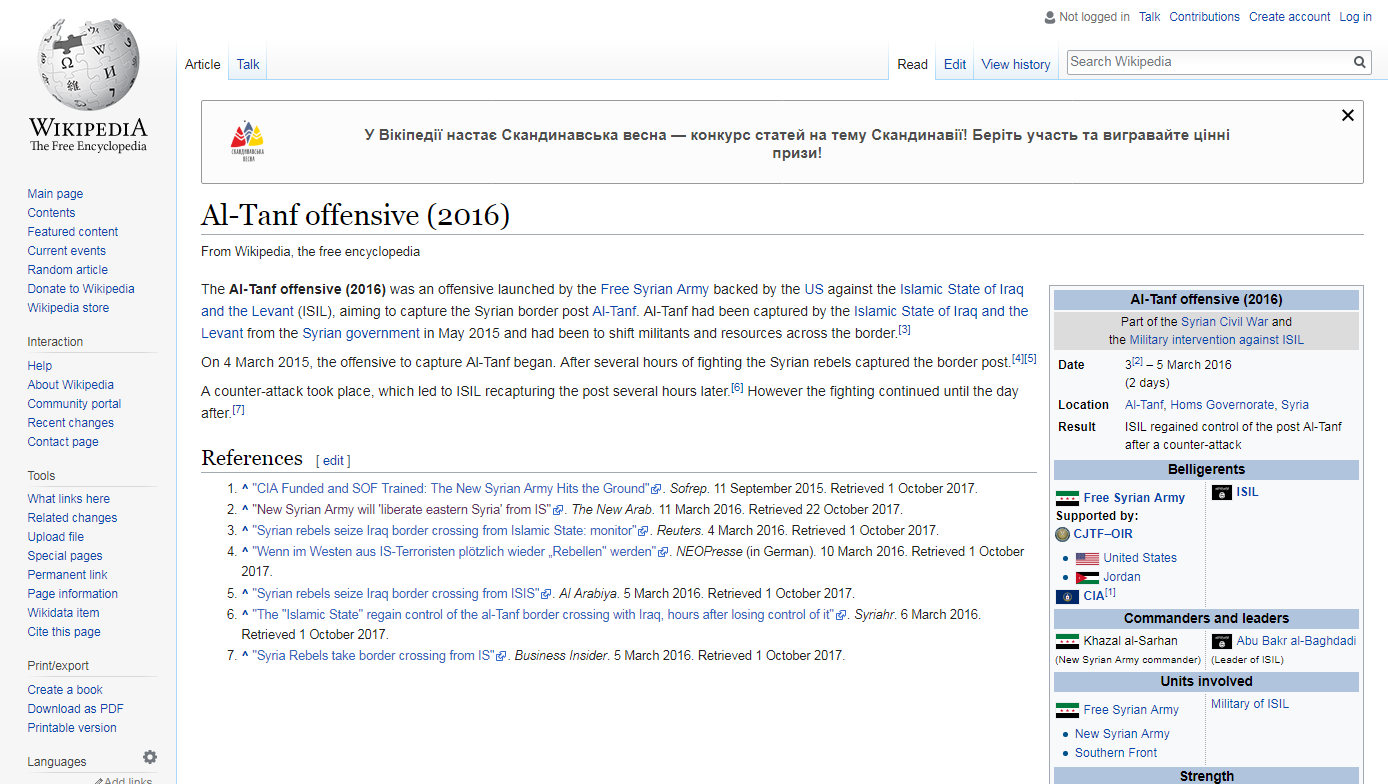The width and height of the screenshot is (1388, 784).
Task: Click the search magnifier icon
Action: click(1360, 62)
